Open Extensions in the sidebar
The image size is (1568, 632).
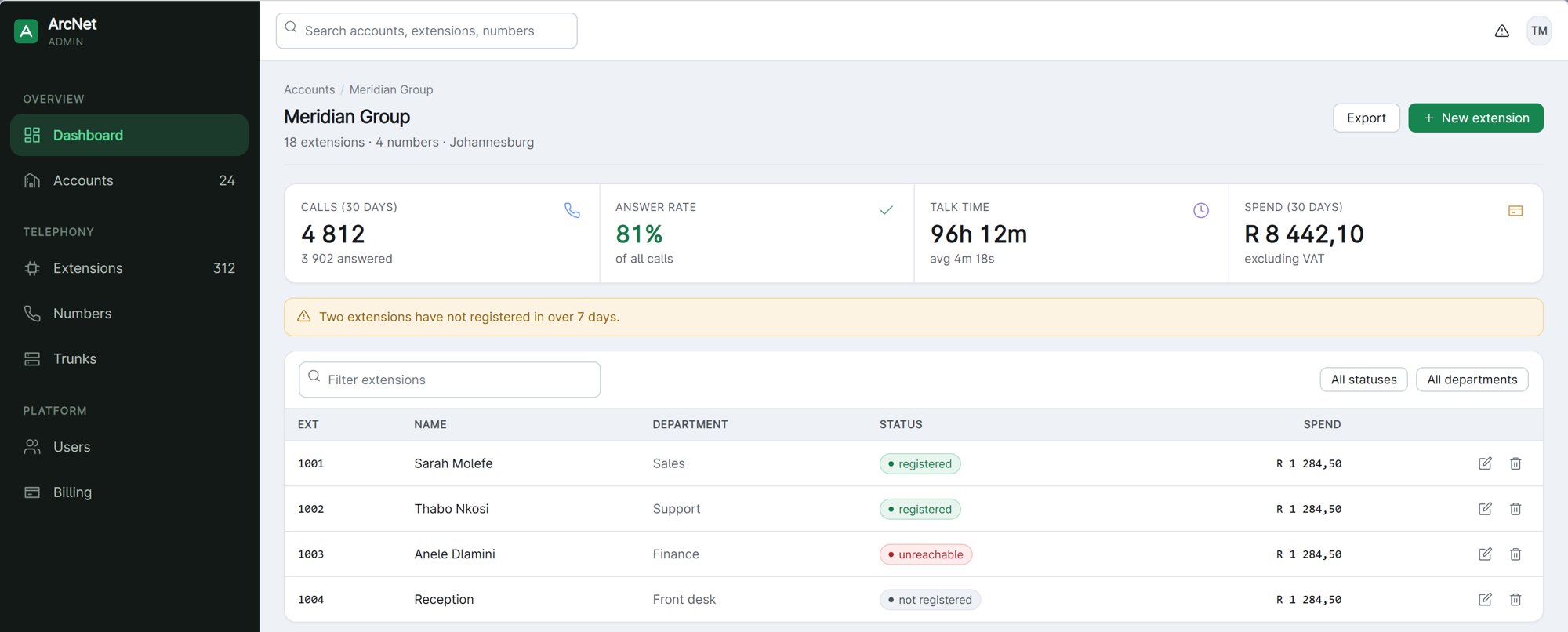pyautogui.click(x=129, y=268)
